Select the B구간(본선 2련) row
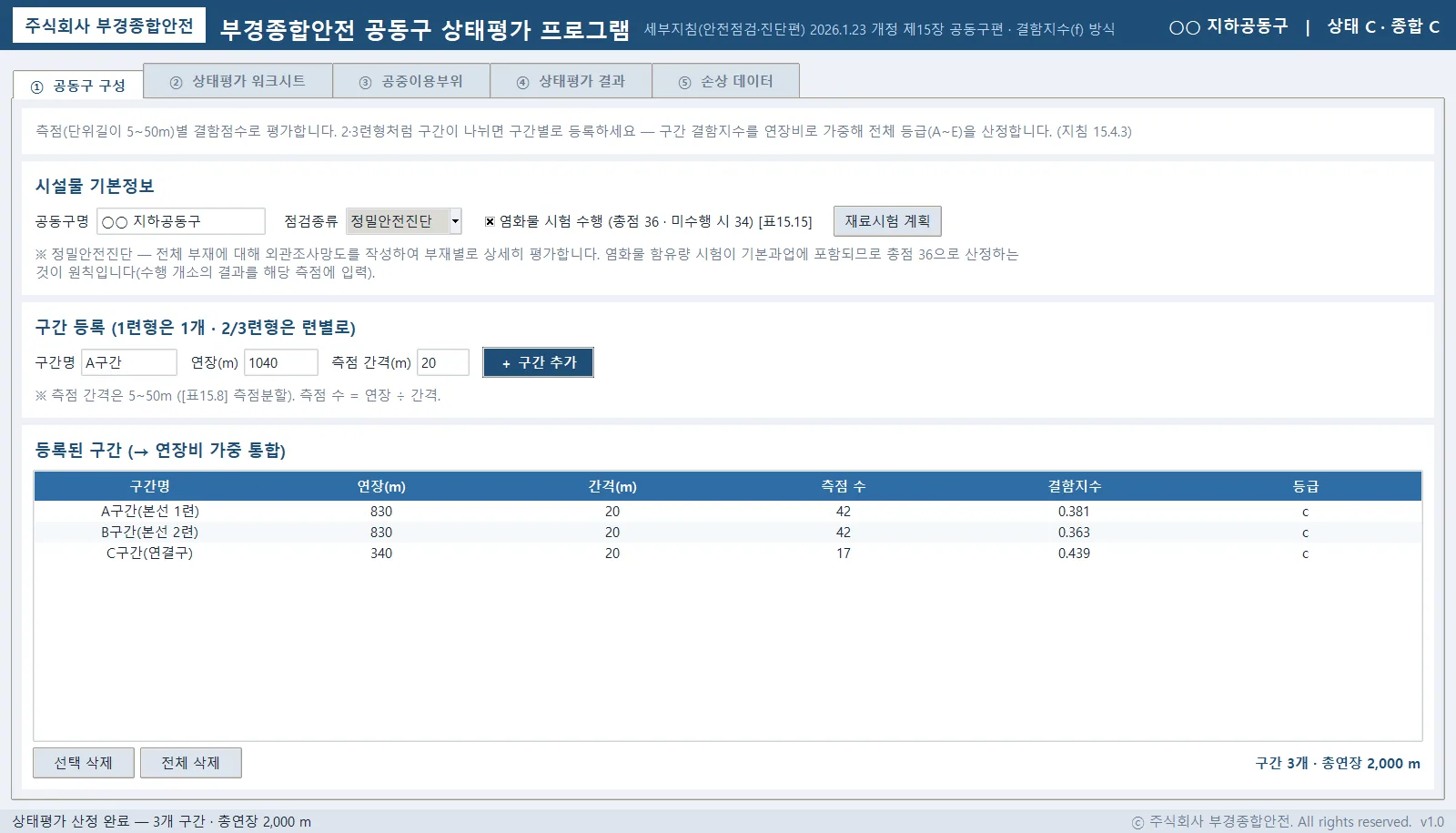This screenshot has height=833, width=1456. [x=728, y=533]
